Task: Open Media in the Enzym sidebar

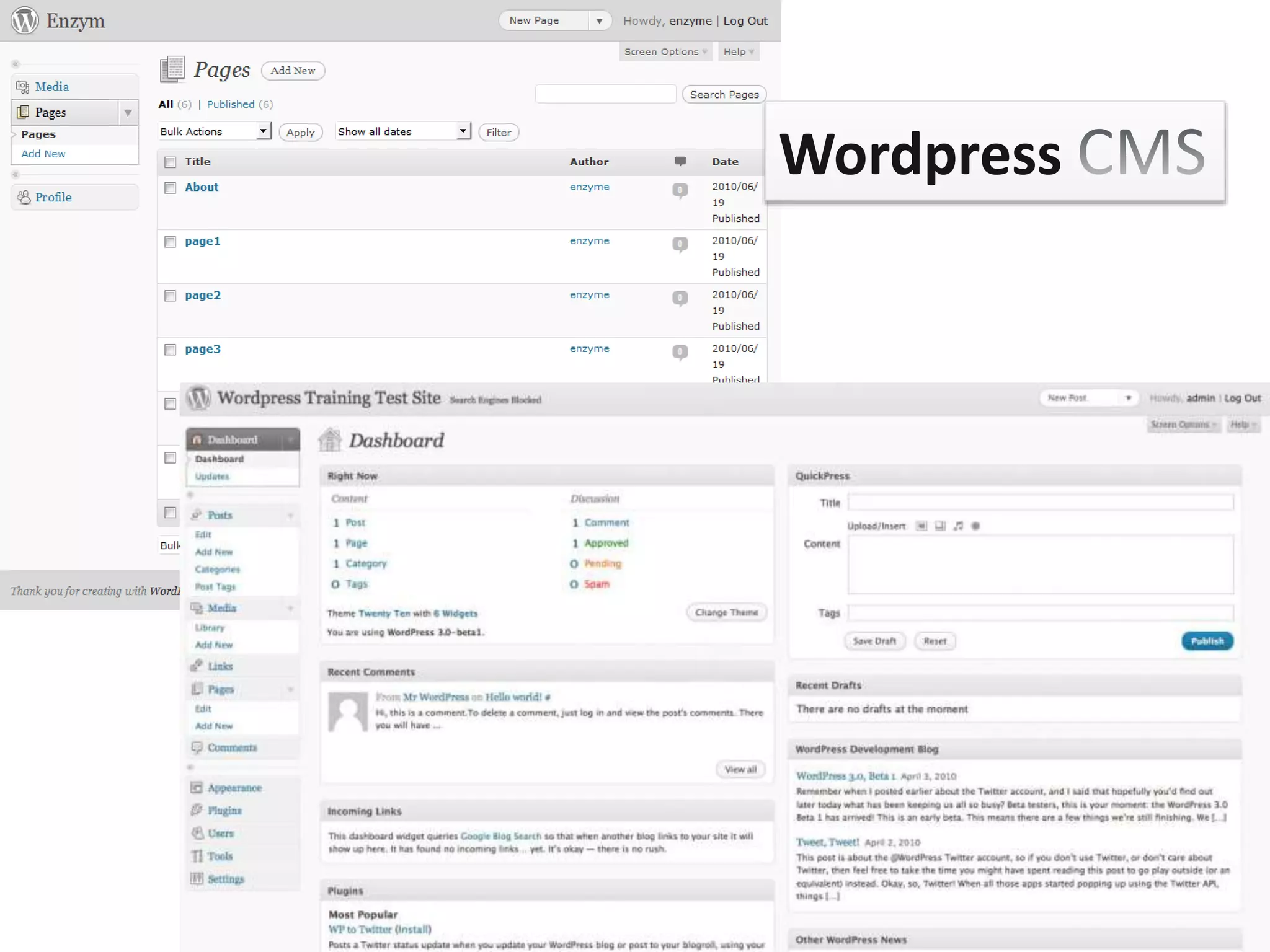Action: coord(52,87)
